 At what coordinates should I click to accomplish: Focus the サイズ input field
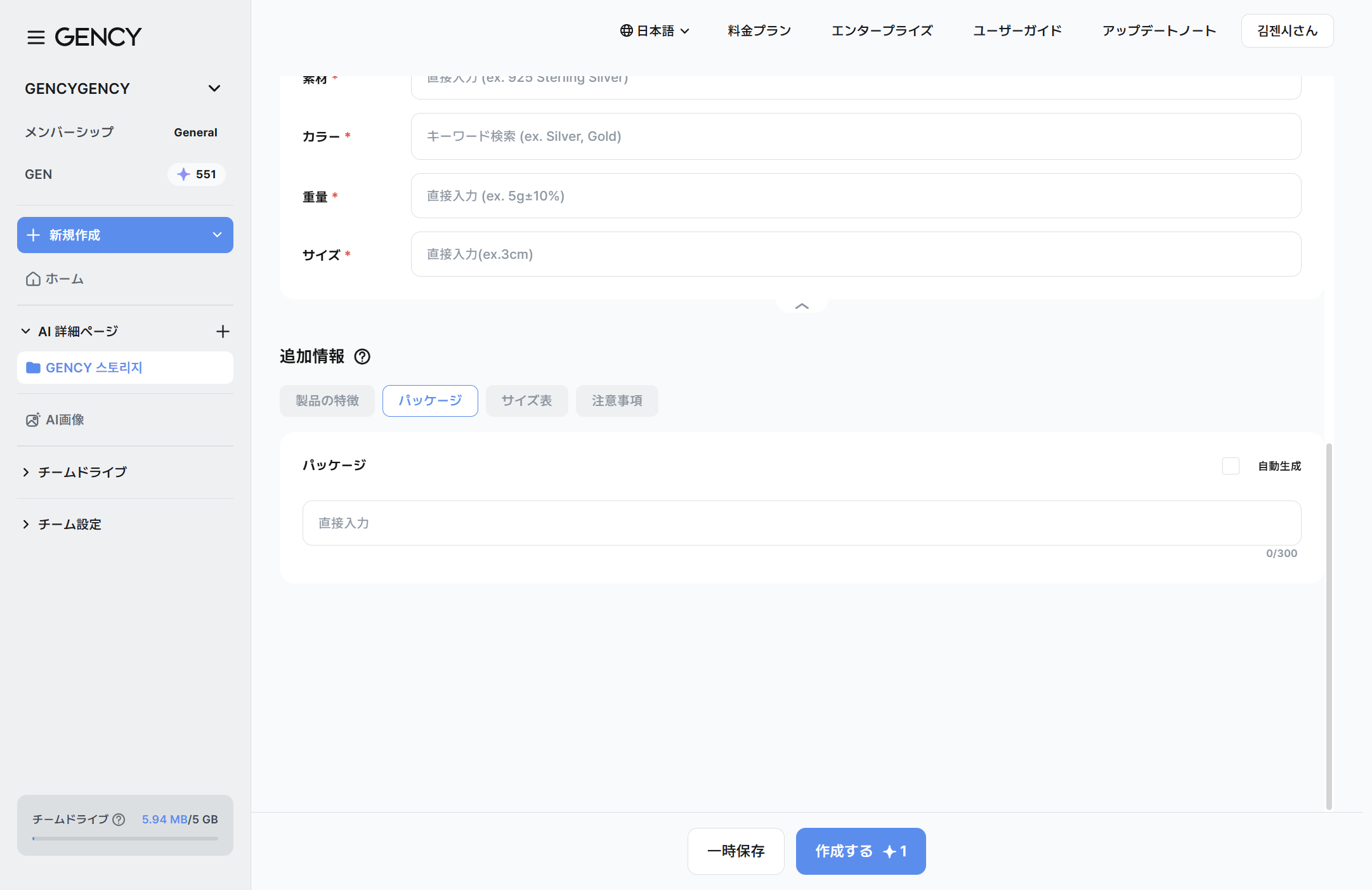tap(856, 254)
